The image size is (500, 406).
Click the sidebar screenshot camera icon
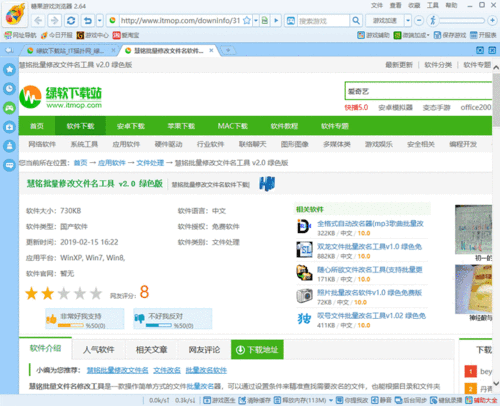pos(9,127)
